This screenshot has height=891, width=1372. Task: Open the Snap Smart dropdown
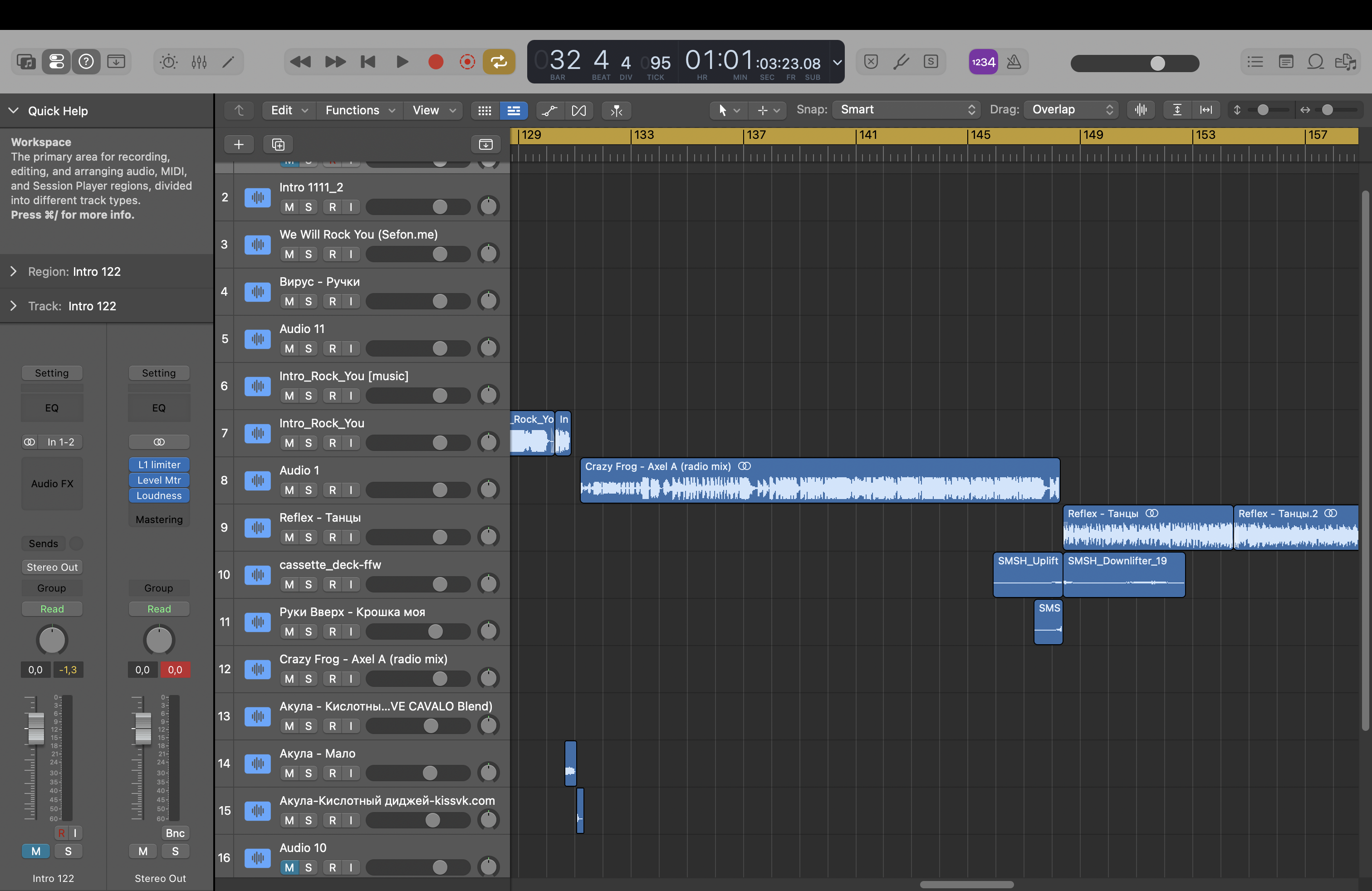906,109
